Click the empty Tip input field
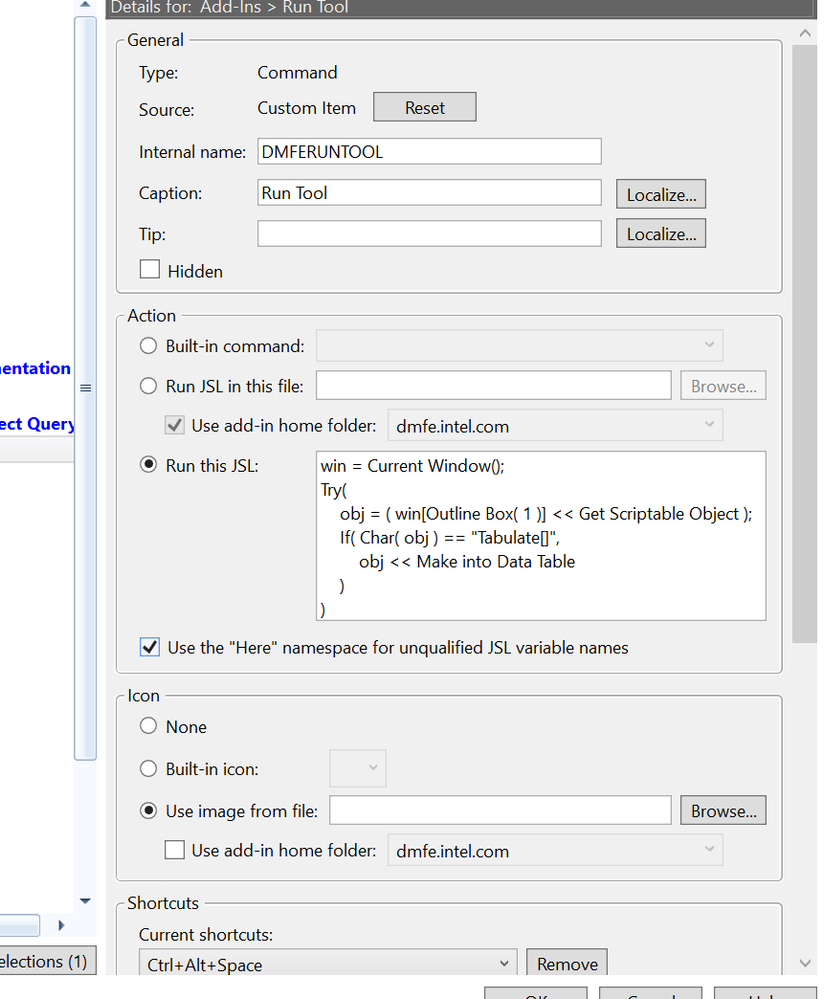The image size is (824, 999). pos(429,233)
